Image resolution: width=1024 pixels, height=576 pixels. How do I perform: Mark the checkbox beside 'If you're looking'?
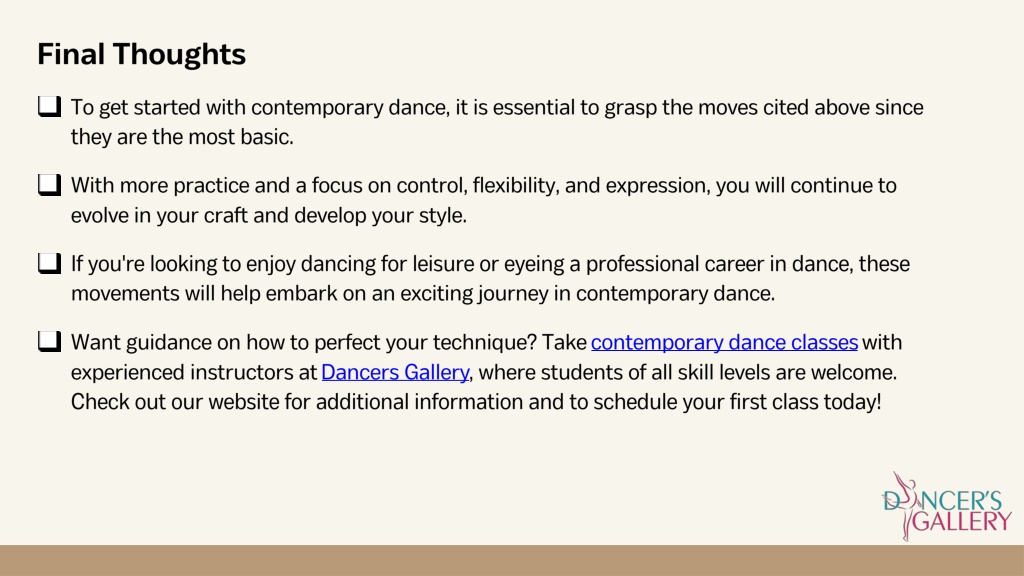tap(50, 263)
